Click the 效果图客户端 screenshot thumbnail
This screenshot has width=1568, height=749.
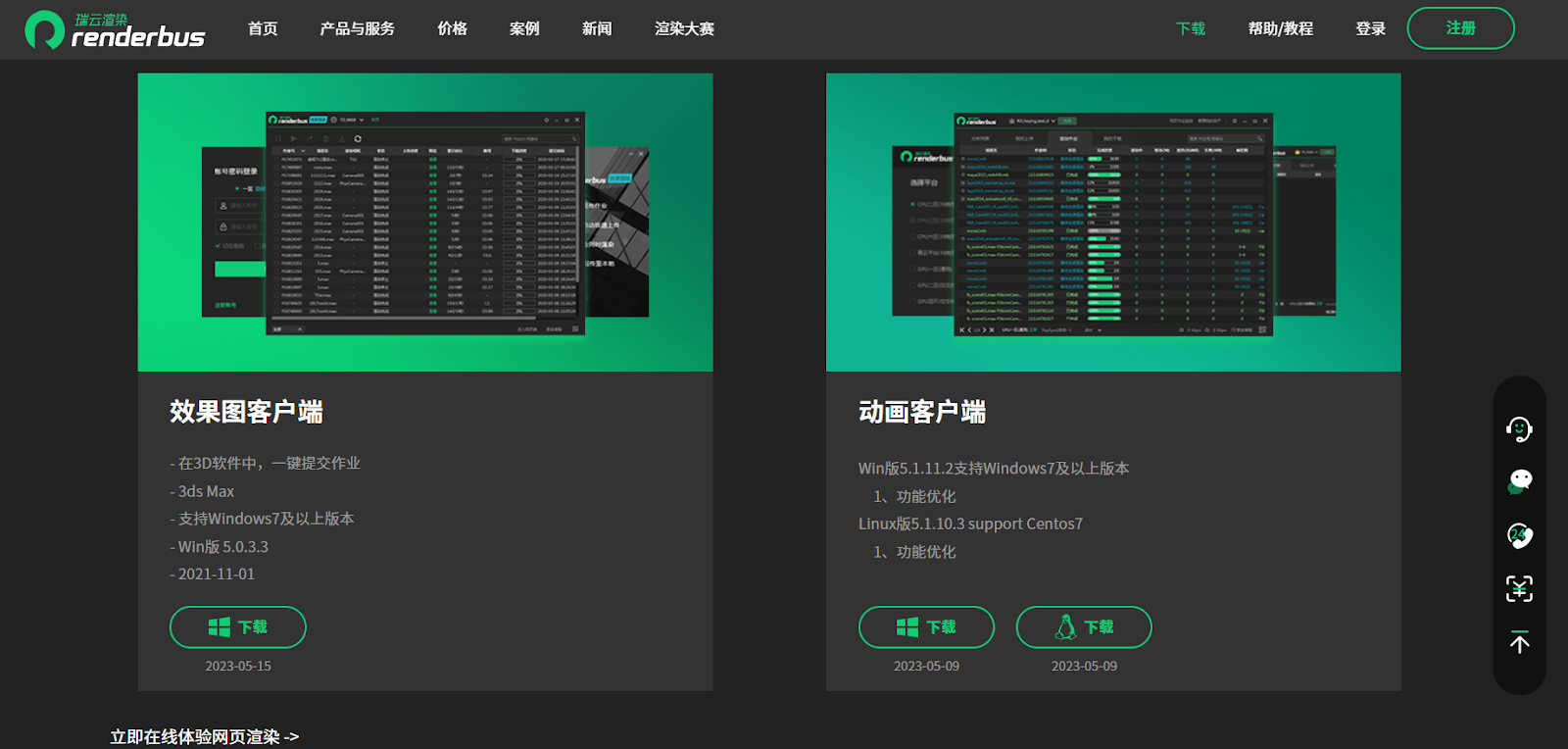425,223
